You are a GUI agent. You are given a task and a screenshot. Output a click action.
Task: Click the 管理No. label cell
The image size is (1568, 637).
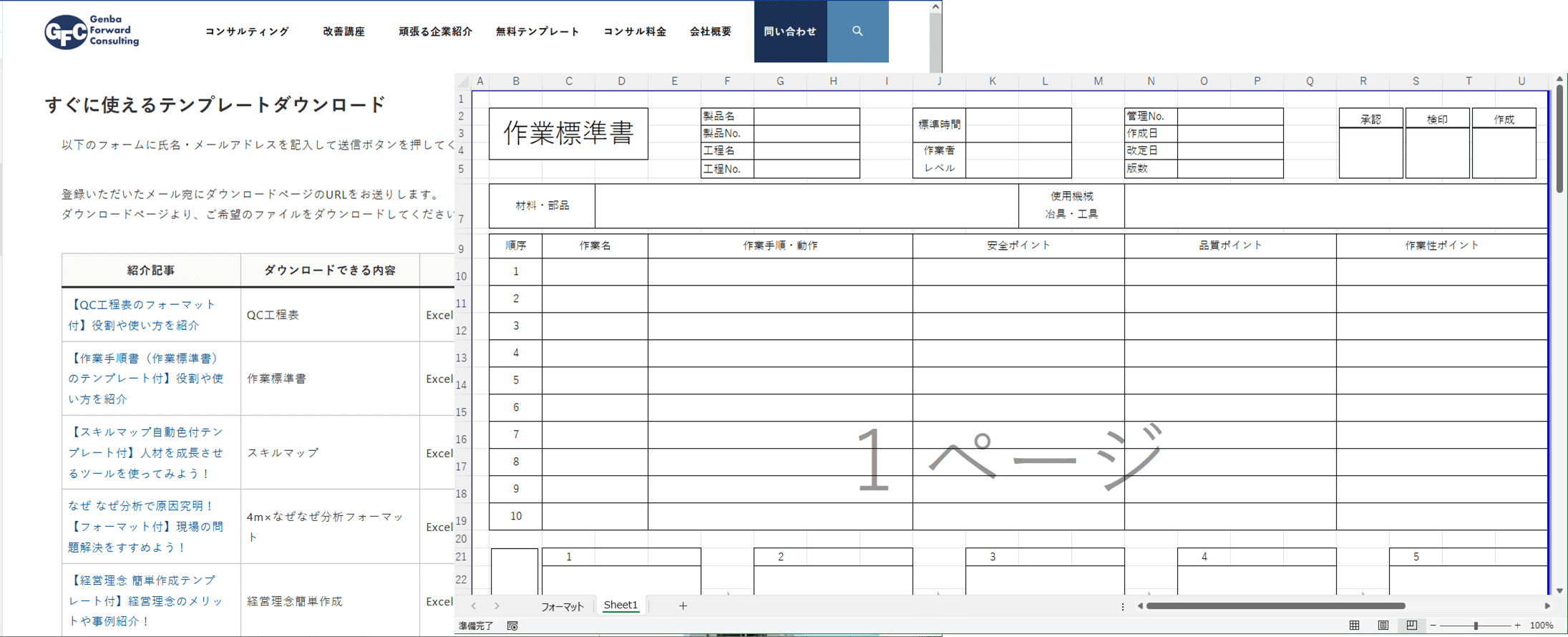tap(1151, 116)
